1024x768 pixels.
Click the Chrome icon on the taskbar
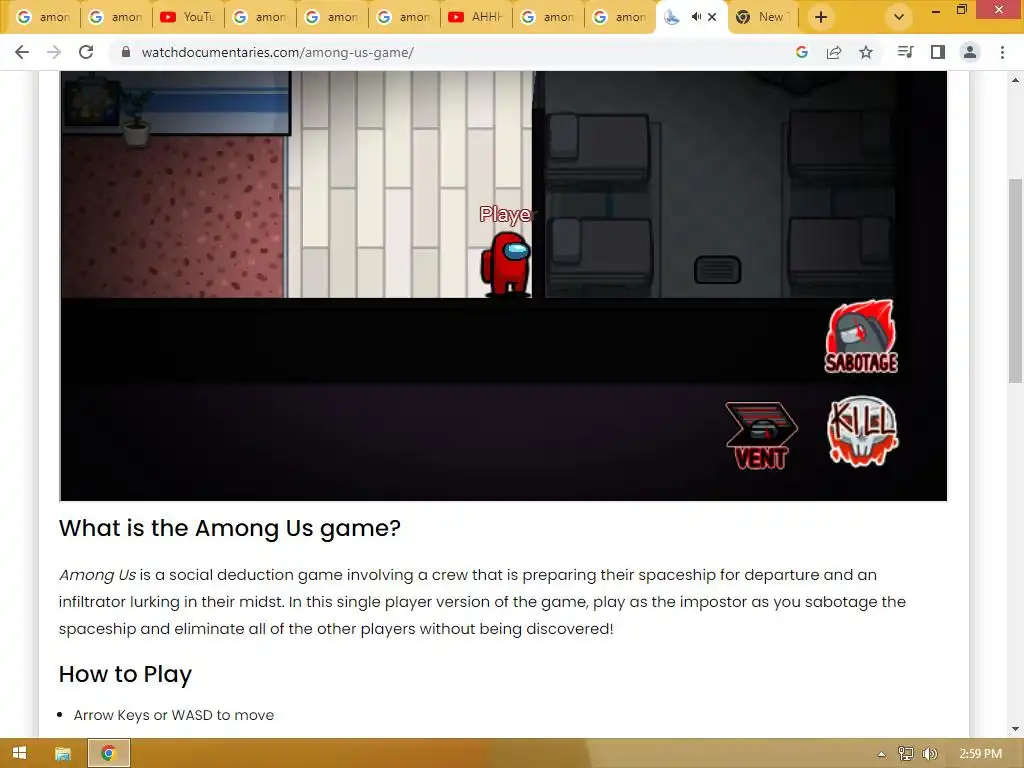tap(108, 753)
